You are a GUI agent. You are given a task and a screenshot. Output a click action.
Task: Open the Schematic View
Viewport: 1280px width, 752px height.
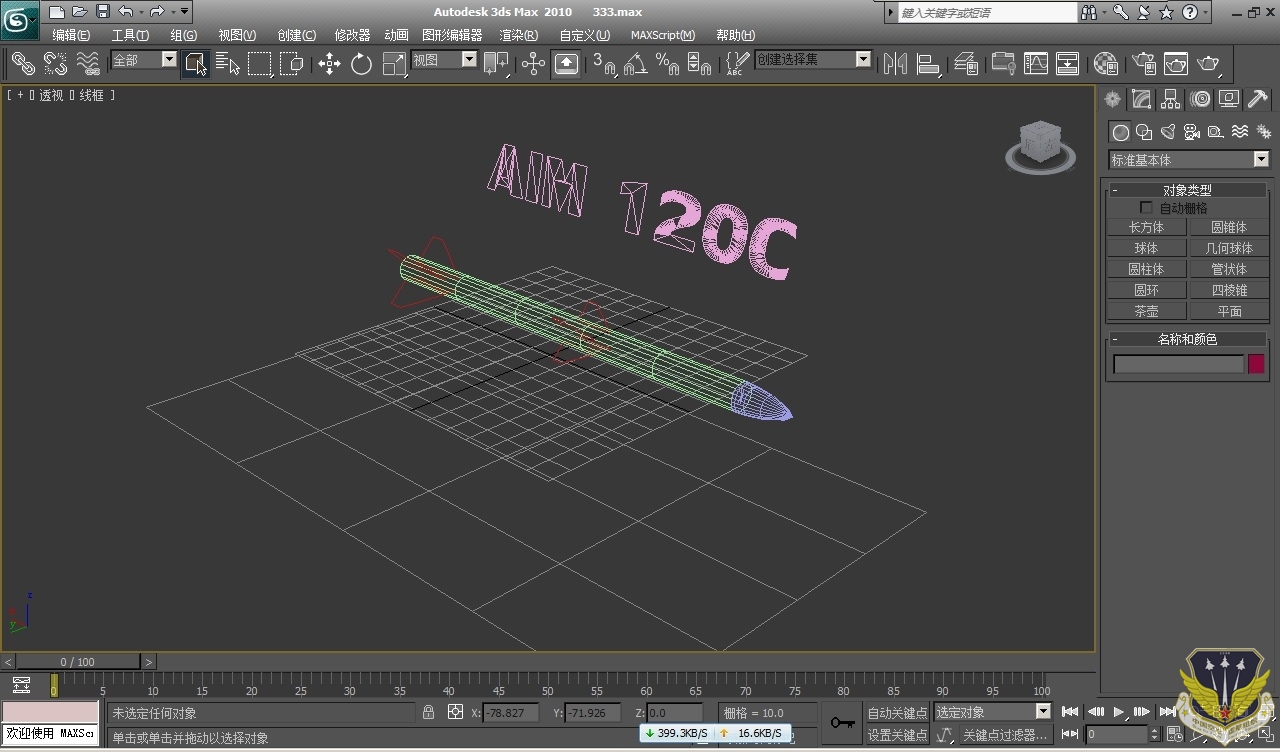(x=1067, y=63)
